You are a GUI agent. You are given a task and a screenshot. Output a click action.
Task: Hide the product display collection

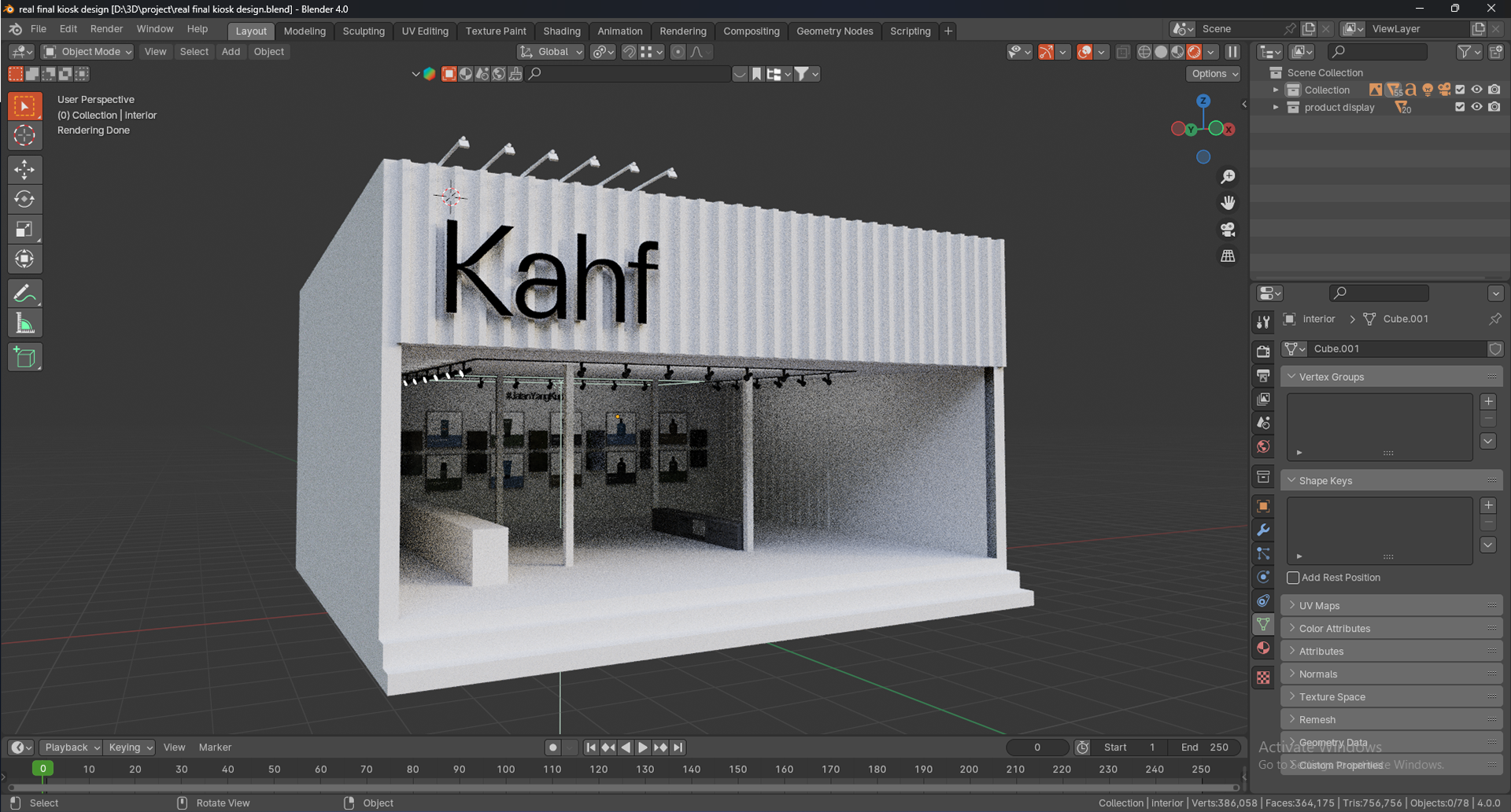click(1477, 107)
